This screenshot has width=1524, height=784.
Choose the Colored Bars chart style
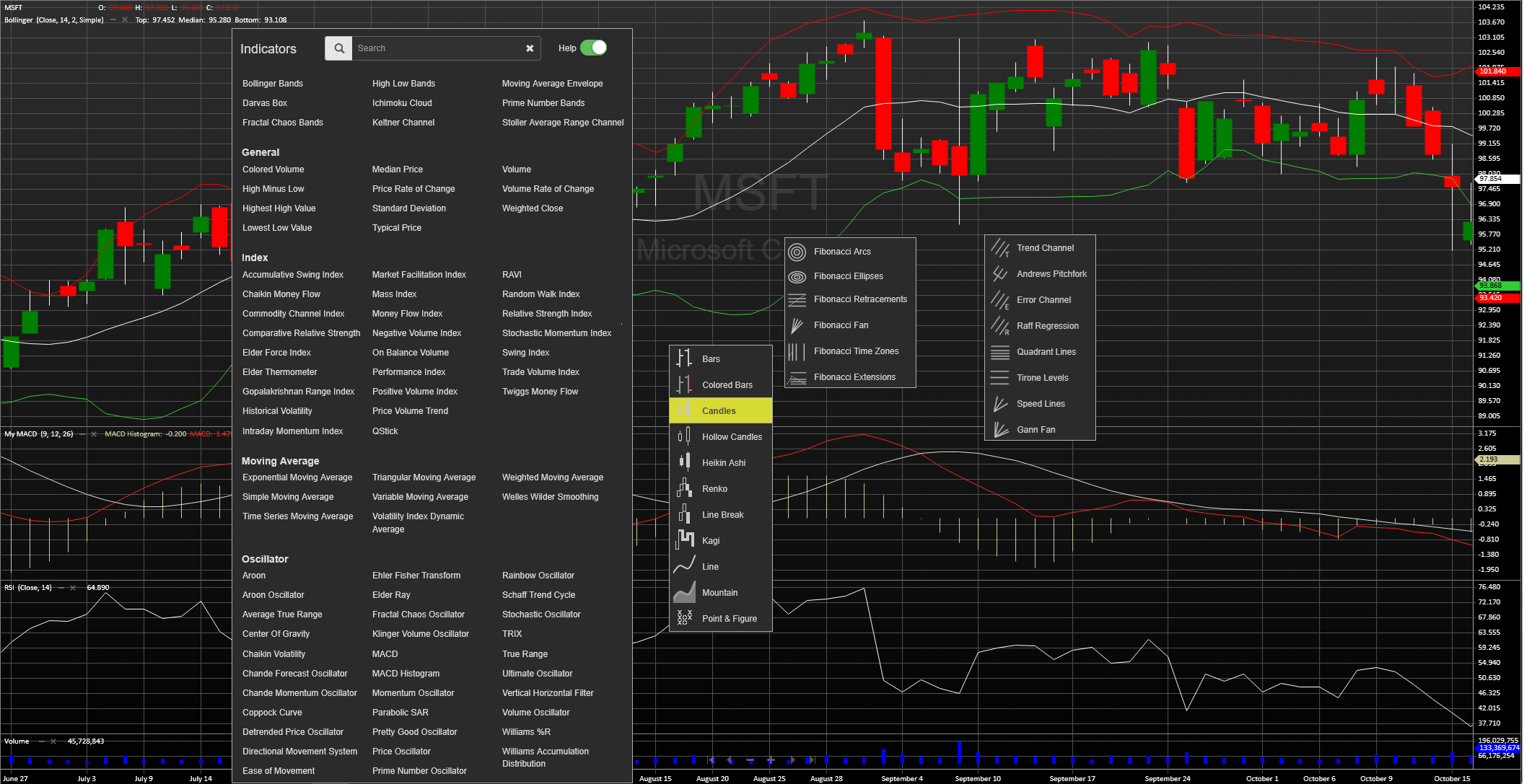[721, 385]
